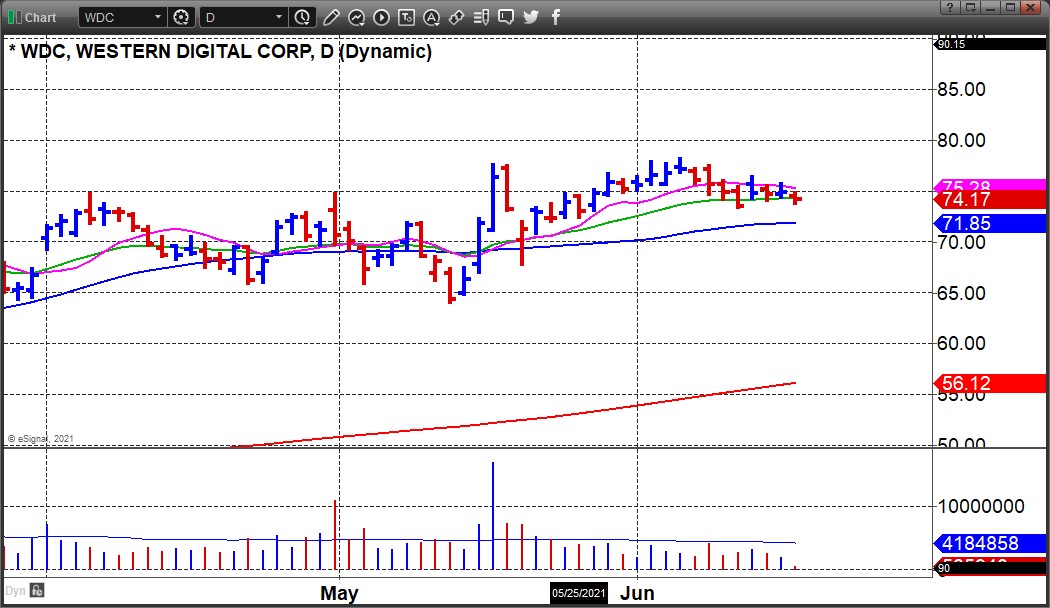Image resolution: width=1050 pixels, height=608 pixels.
Task: Click the 05/25/2021 date cursor label
Action: pyautogui.click(x=579, y=593)
